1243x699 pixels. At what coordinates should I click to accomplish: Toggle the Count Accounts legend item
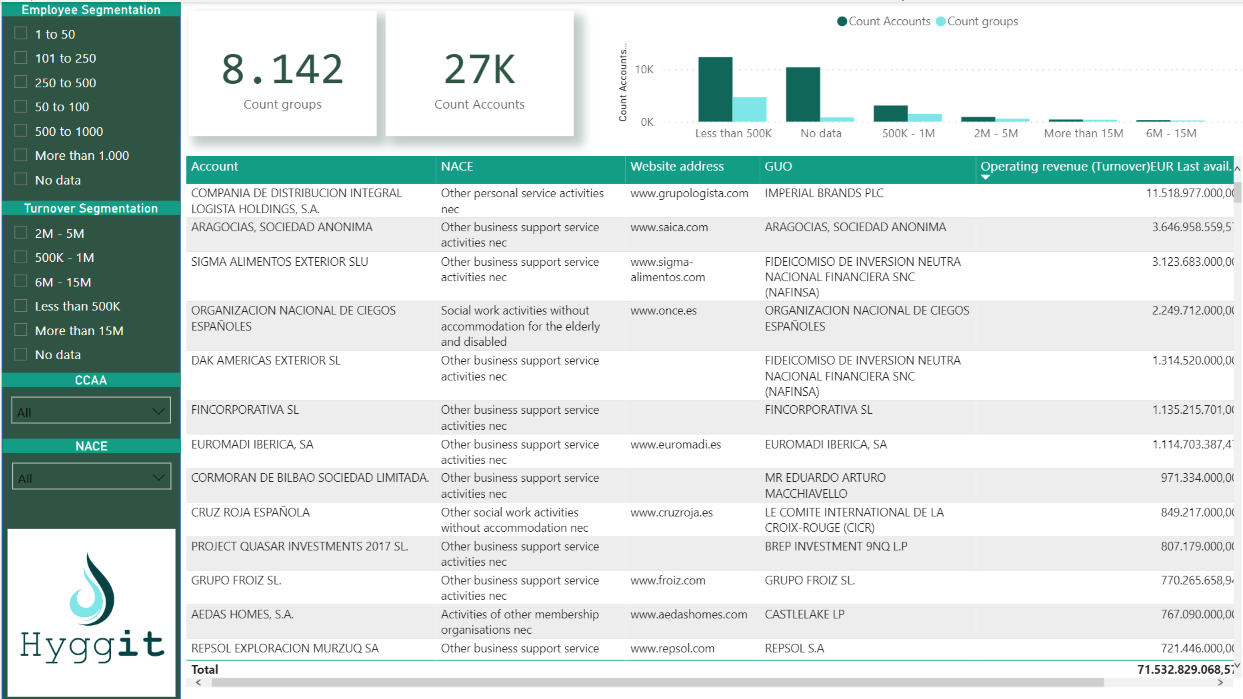tap(884, 21)
